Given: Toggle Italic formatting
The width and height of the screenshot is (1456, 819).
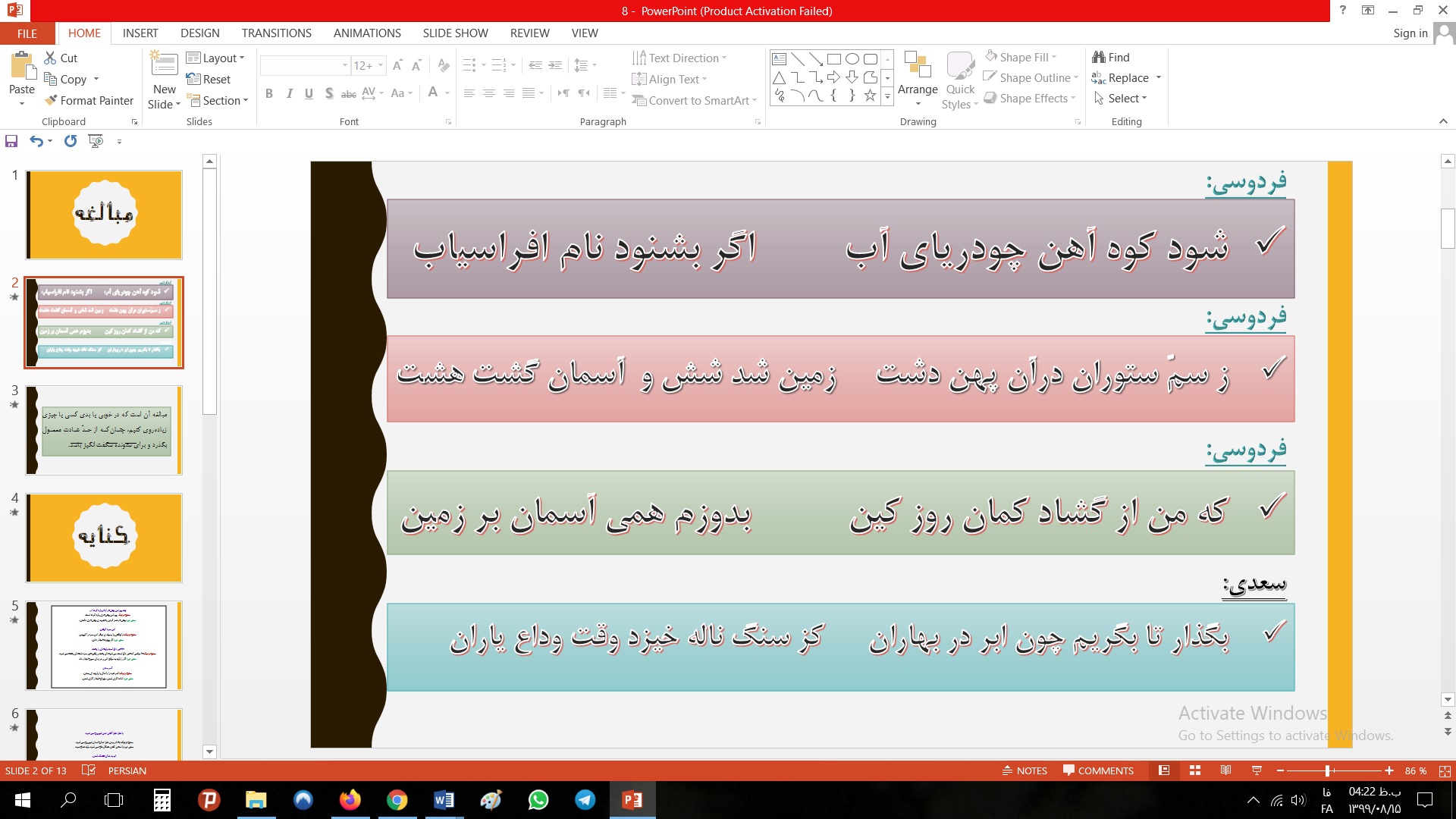Looking at the screenshot, I should (289, 93).
